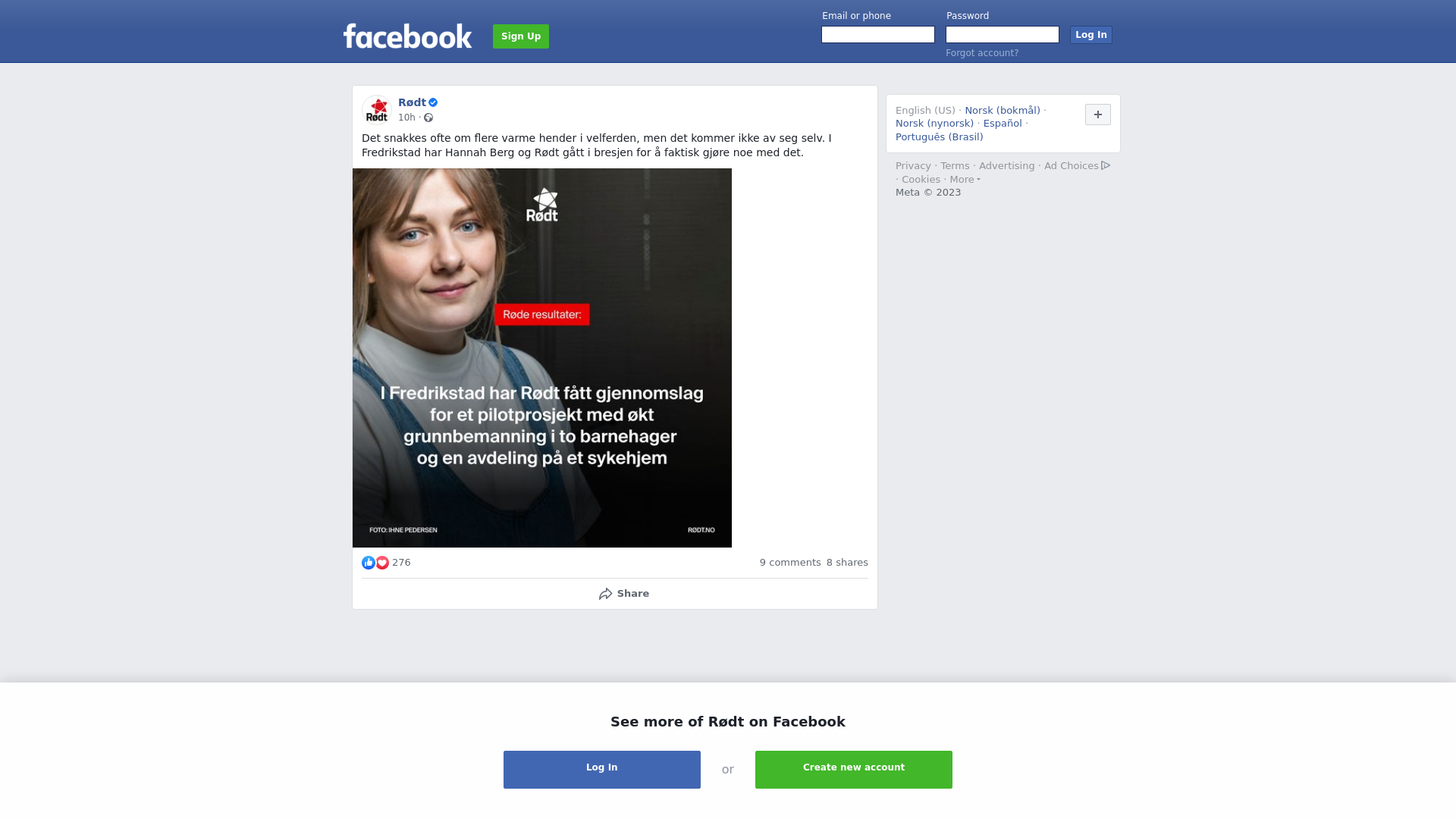The image size is (1456, 819).
Task: Open the Rødt post photo
Action: [542, 358]
